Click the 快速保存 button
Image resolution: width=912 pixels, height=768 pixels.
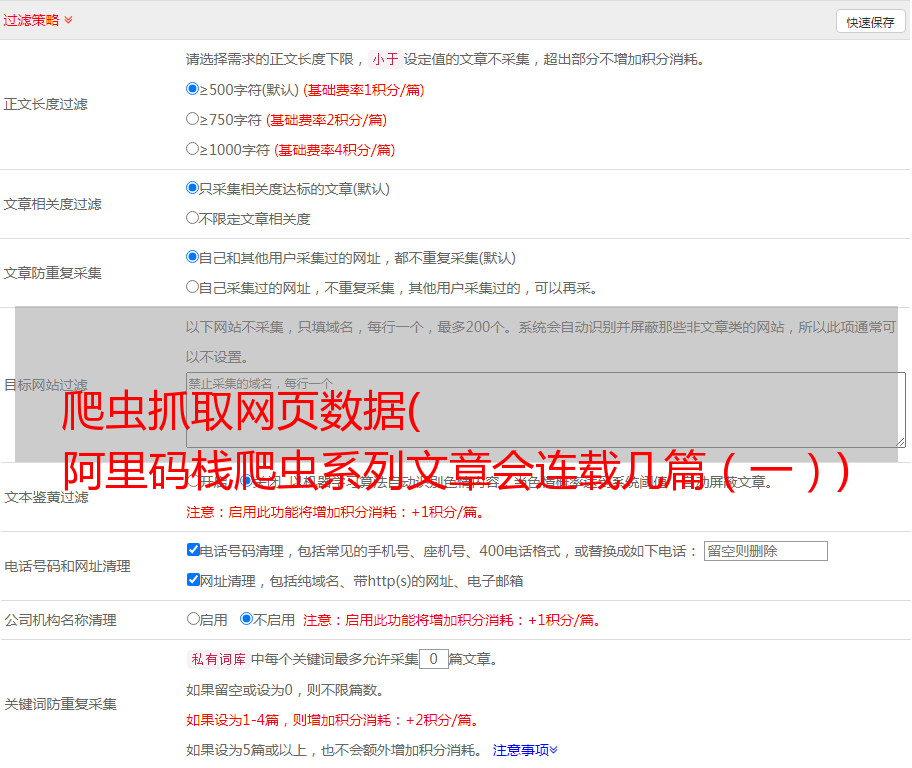(x=870, y=22)
